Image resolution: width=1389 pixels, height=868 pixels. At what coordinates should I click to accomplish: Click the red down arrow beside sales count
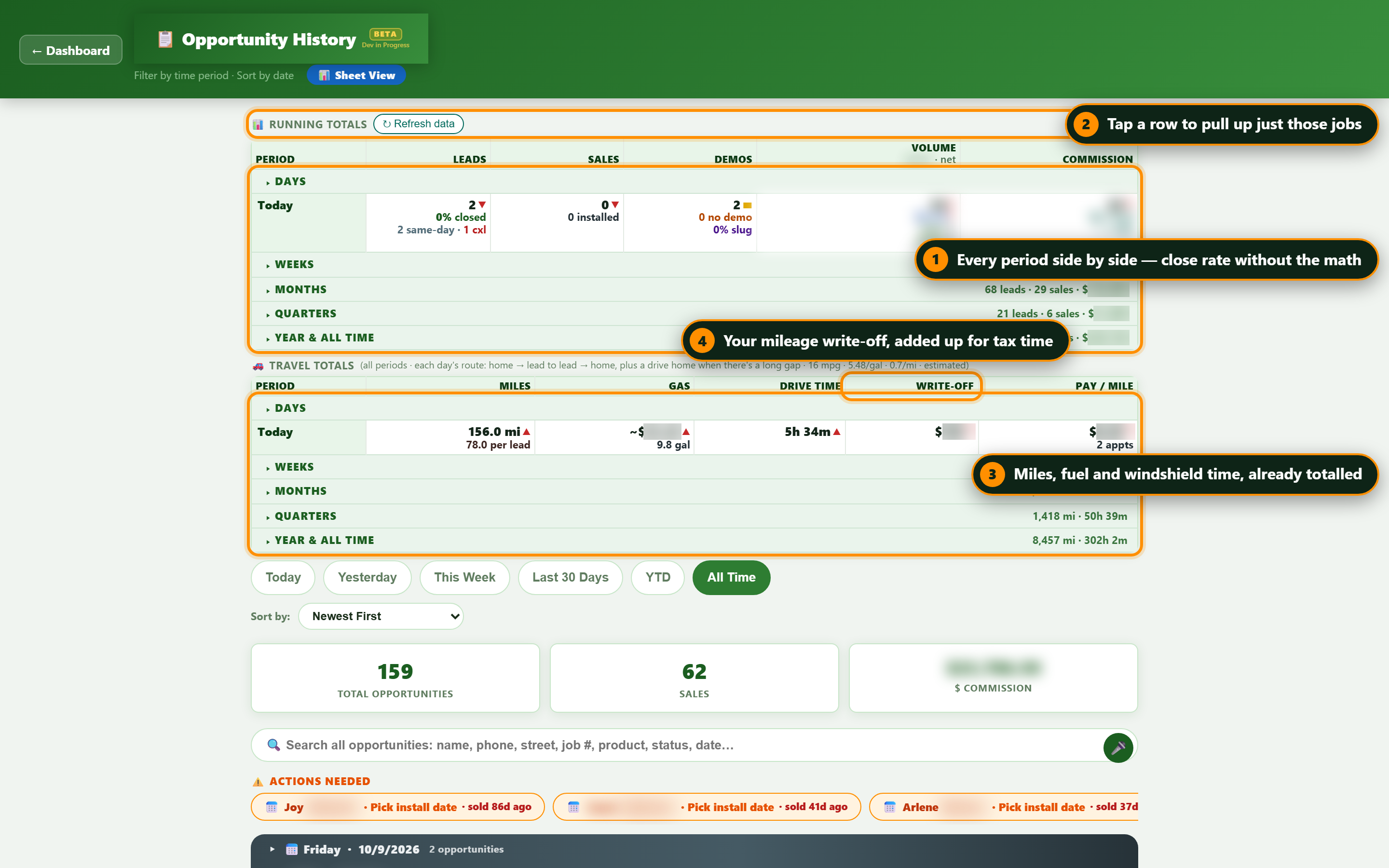tap(615, 205)
